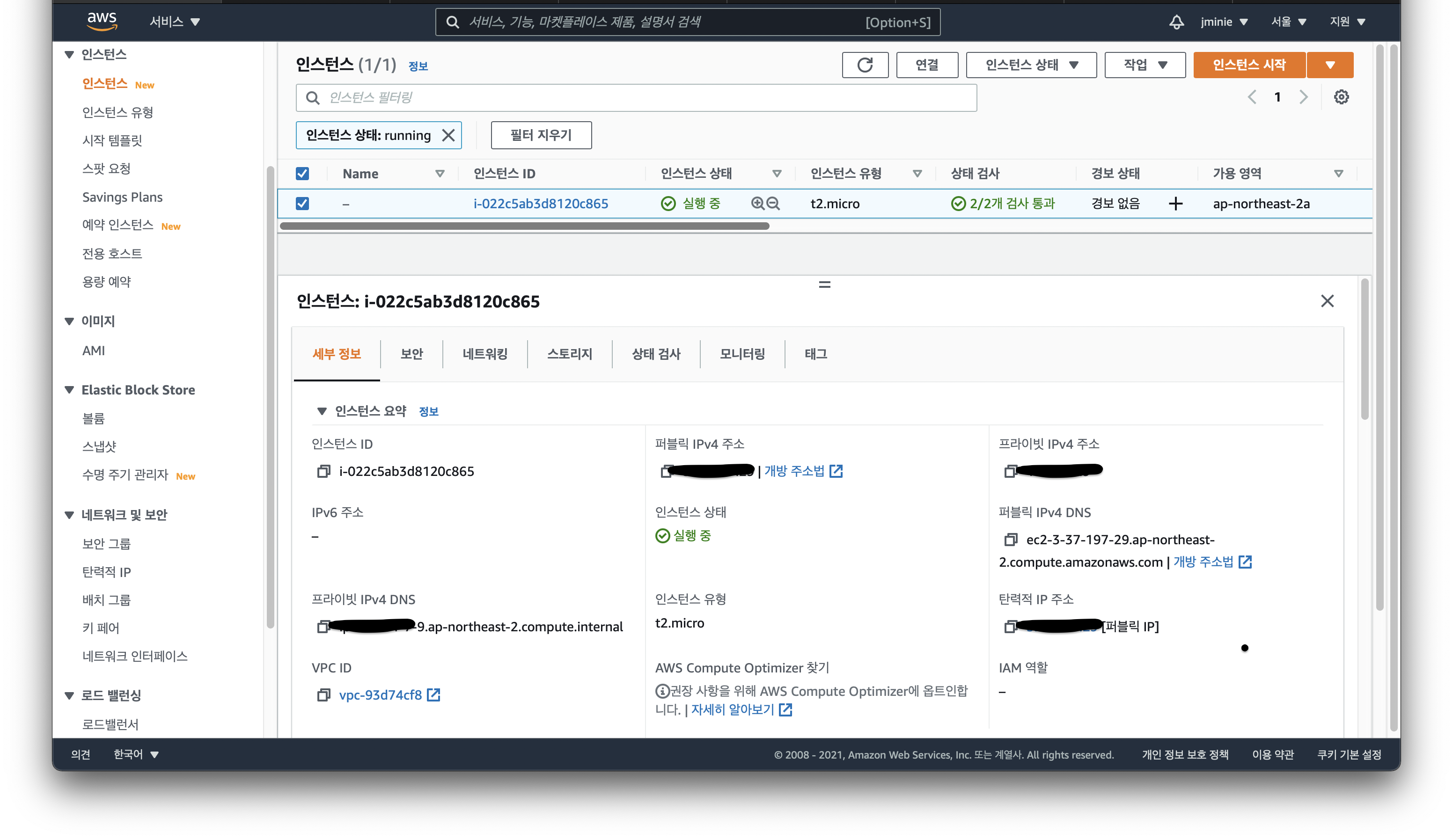Focus the 인스턴스 필터링 search field
Viewport: 1453px width, 840px height.
pos(636,97)
